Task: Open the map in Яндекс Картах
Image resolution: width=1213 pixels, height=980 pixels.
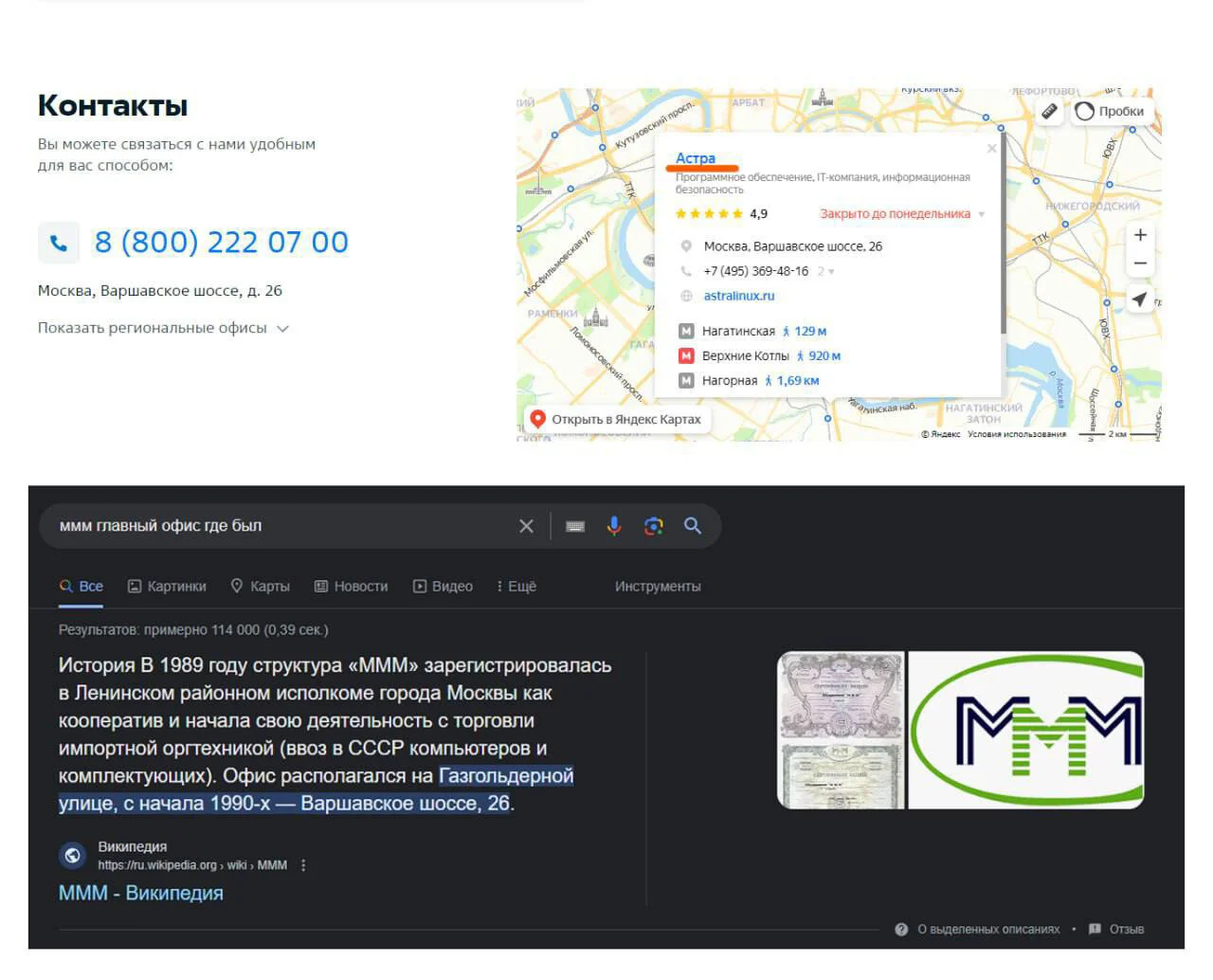Action: (x=616, y=419)
